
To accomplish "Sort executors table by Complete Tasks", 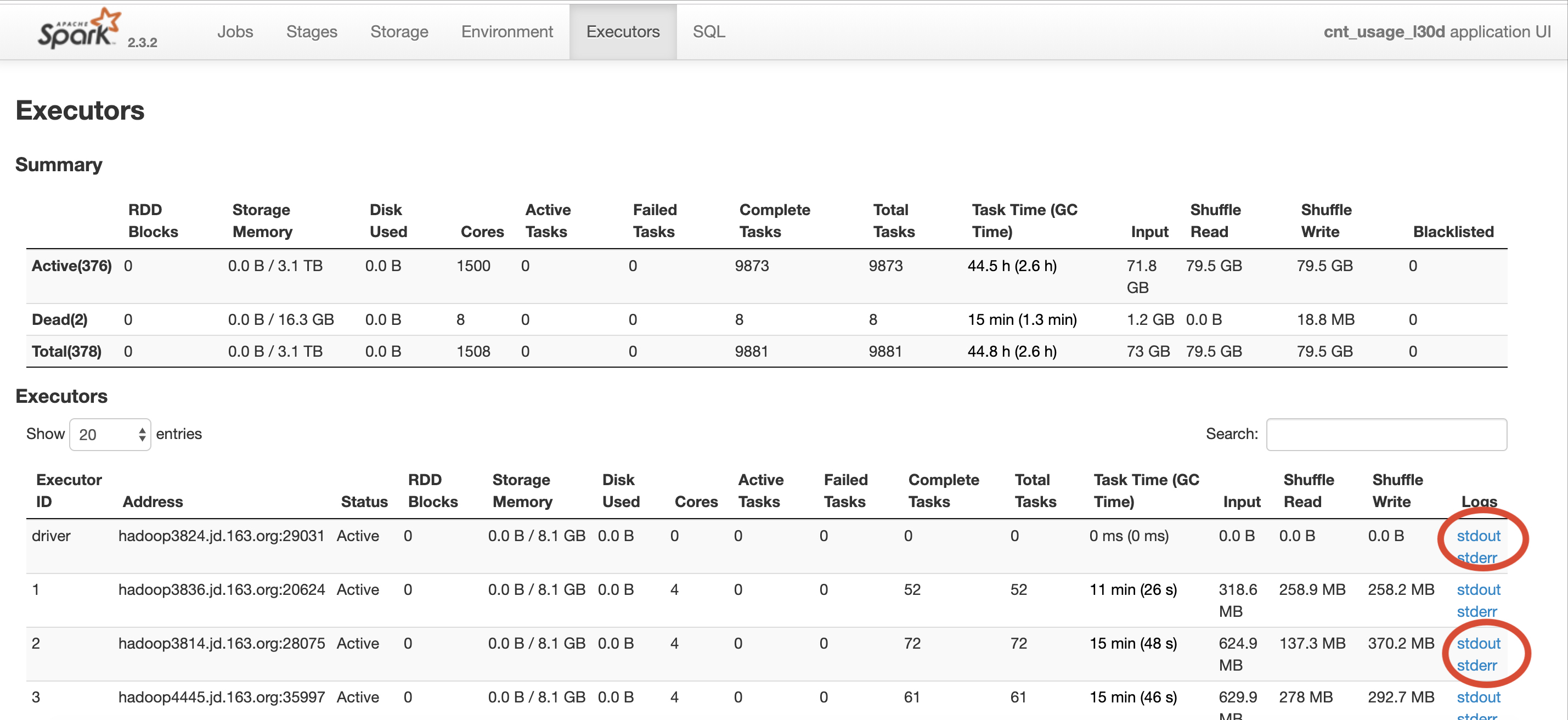I will tap(944, 491).
